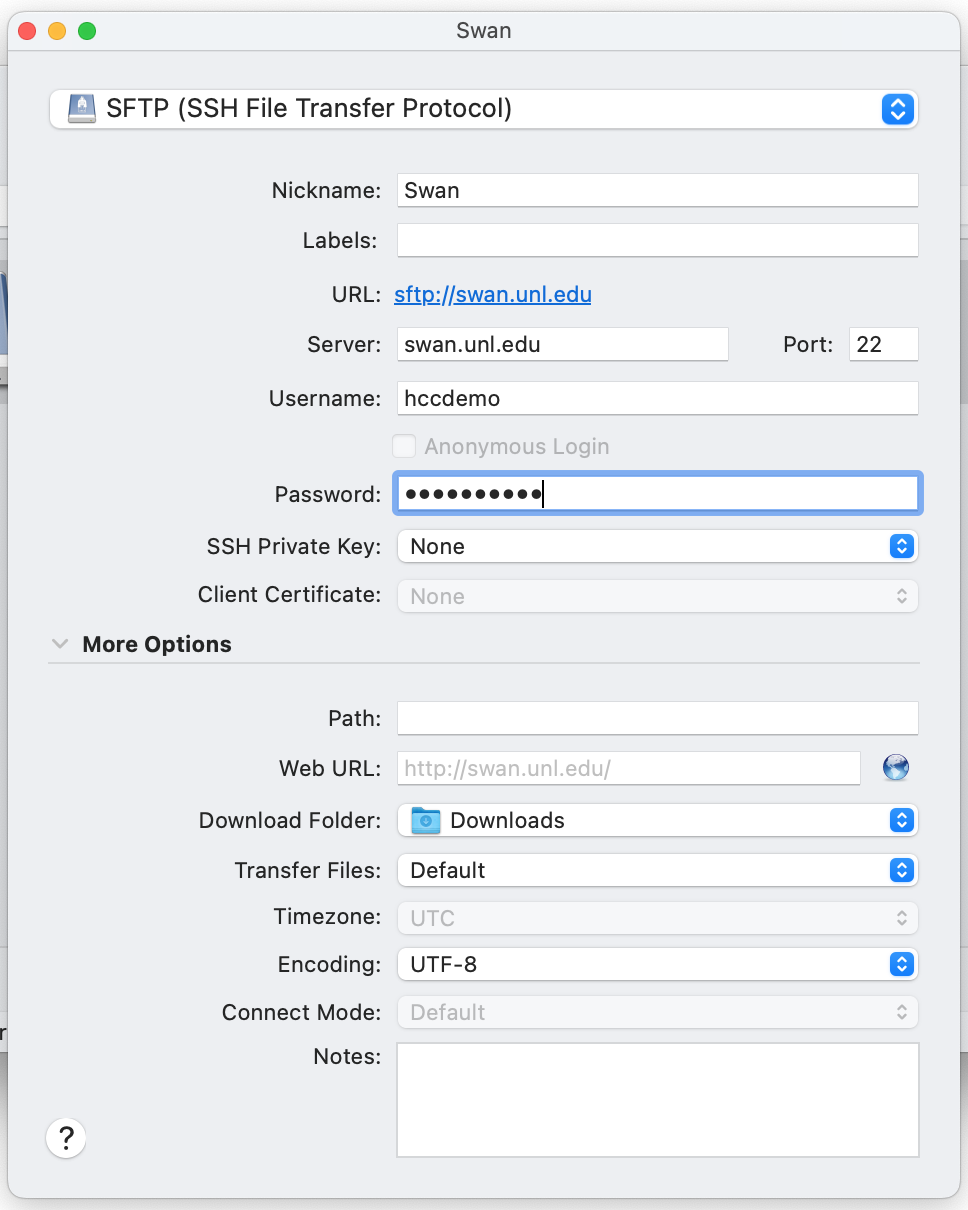The width and height of the screenshot is (968, 1210).
Task: Click the Username field with hccdemo
Action: pos(656,398)
